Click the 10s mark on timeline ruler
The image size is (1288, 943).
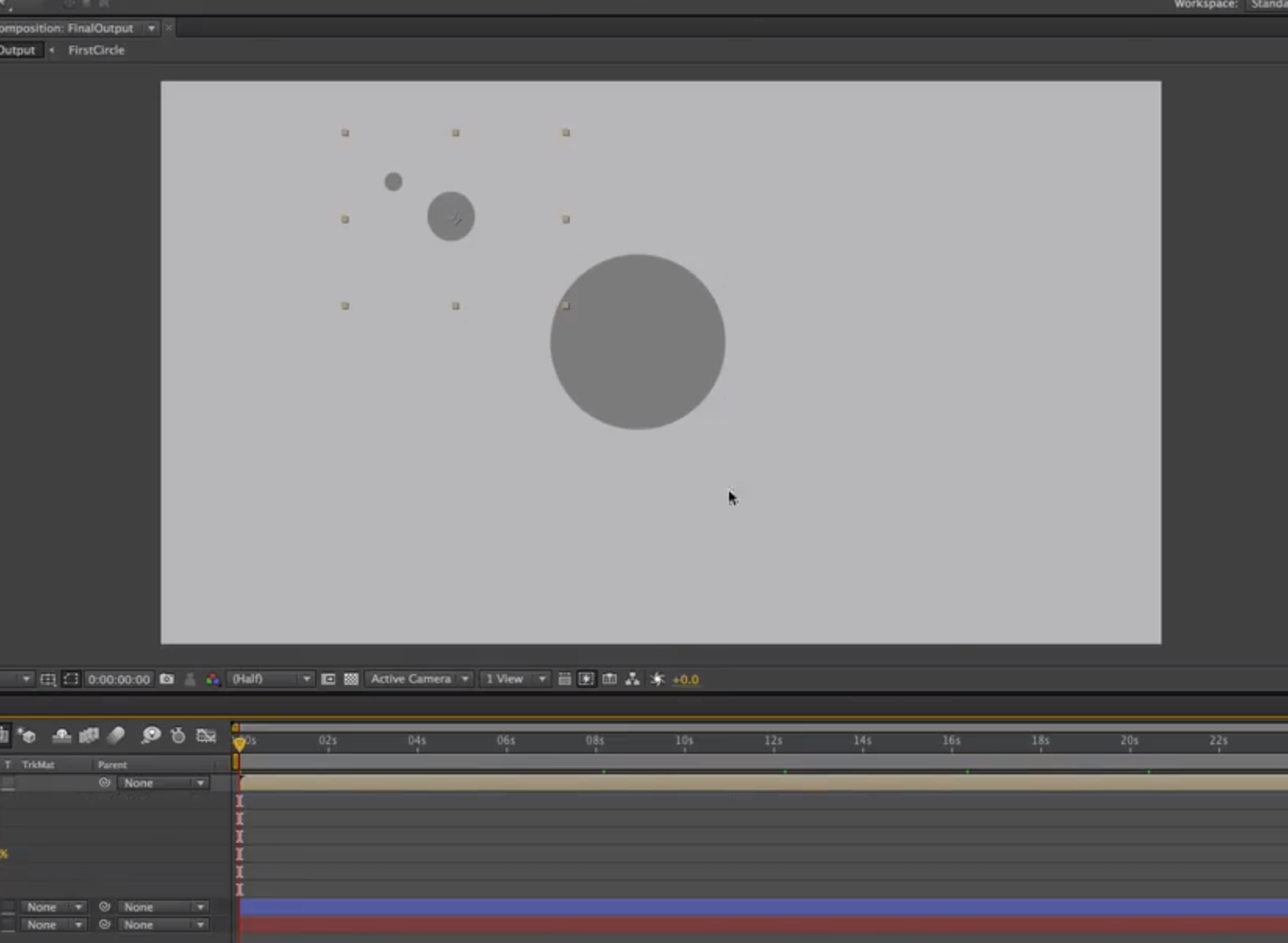click(x=684, y=740)
